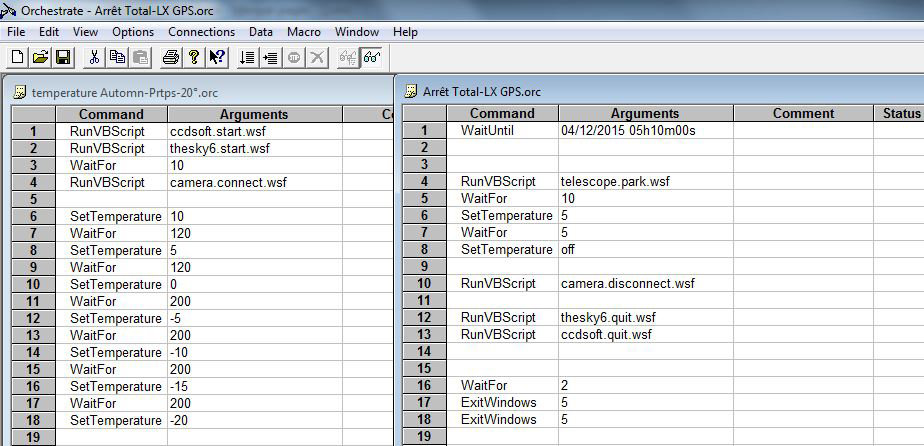This screenshot has width=924, height=446.
Task: Select the camera.disconnect.wsf argument cell
Action: pos(645,283)
